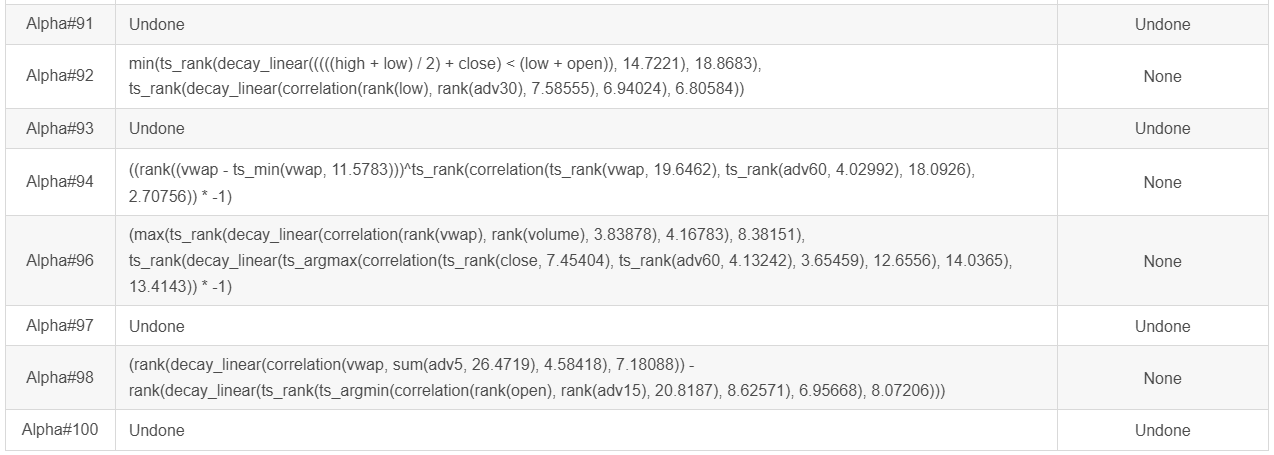Screen dimensions: 1274x455
Task: Select the Alpha#97 name cell
Action: click(x=60, y=326)
